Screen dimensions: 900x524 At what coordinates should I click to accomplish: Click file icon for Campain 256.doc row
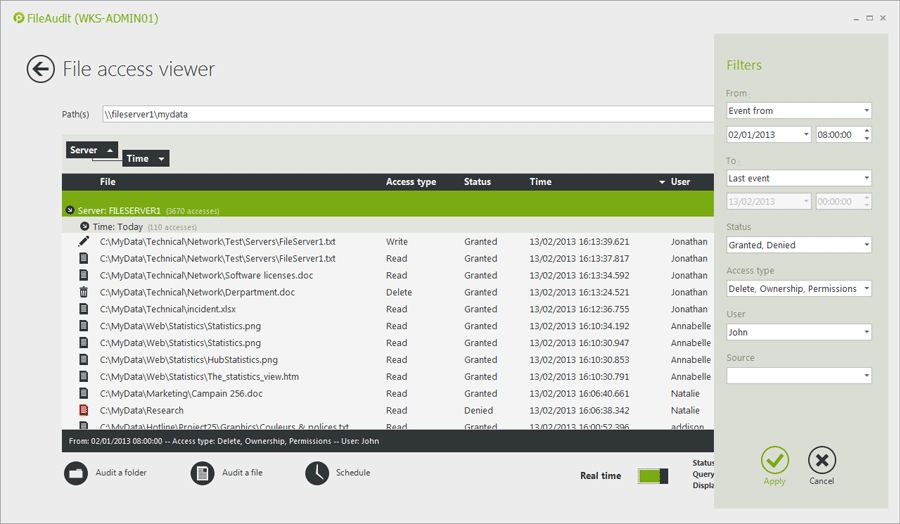point(84,394)
